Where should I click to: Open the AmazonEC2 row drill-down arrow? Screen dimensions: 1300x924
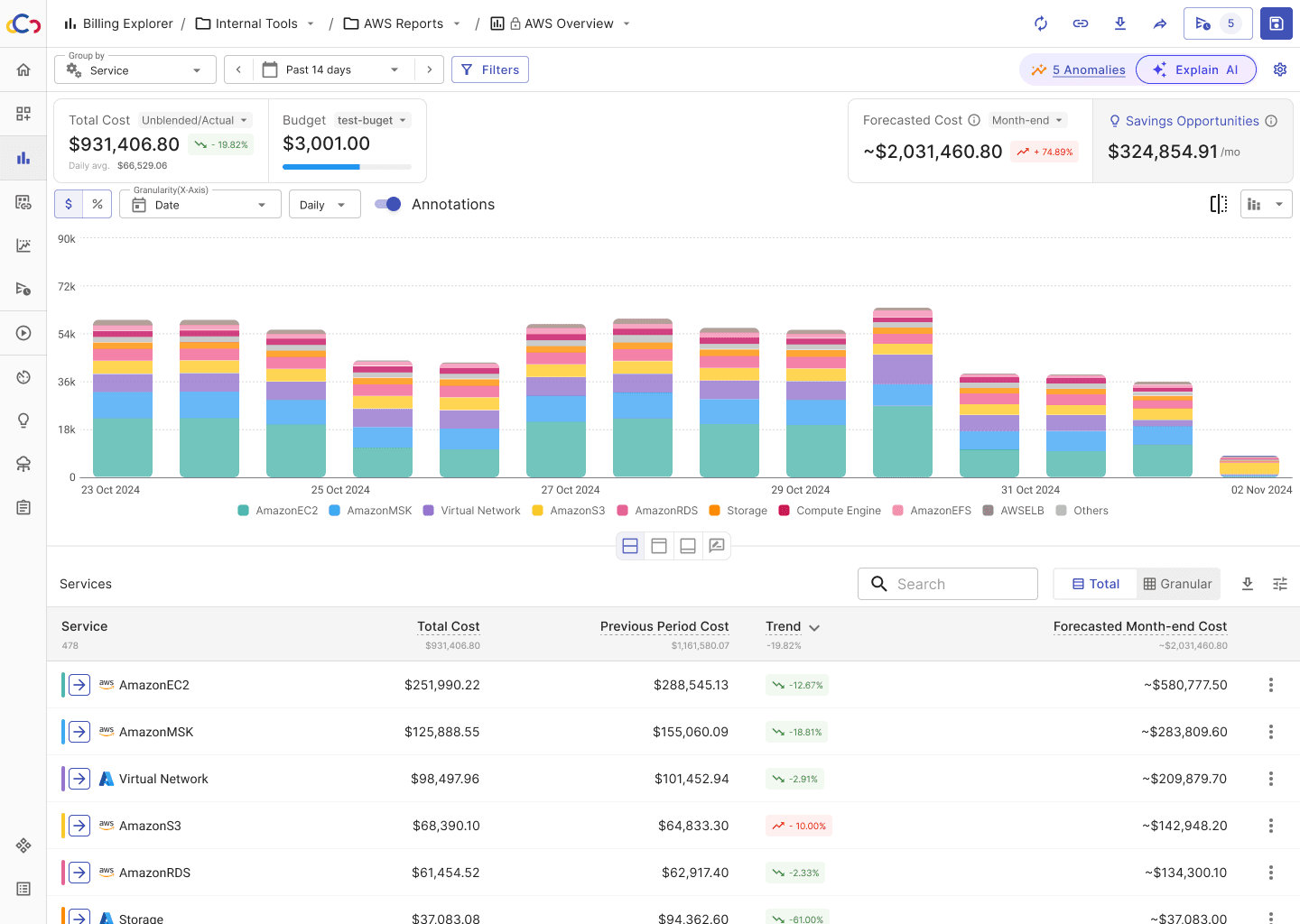[79, 685]
